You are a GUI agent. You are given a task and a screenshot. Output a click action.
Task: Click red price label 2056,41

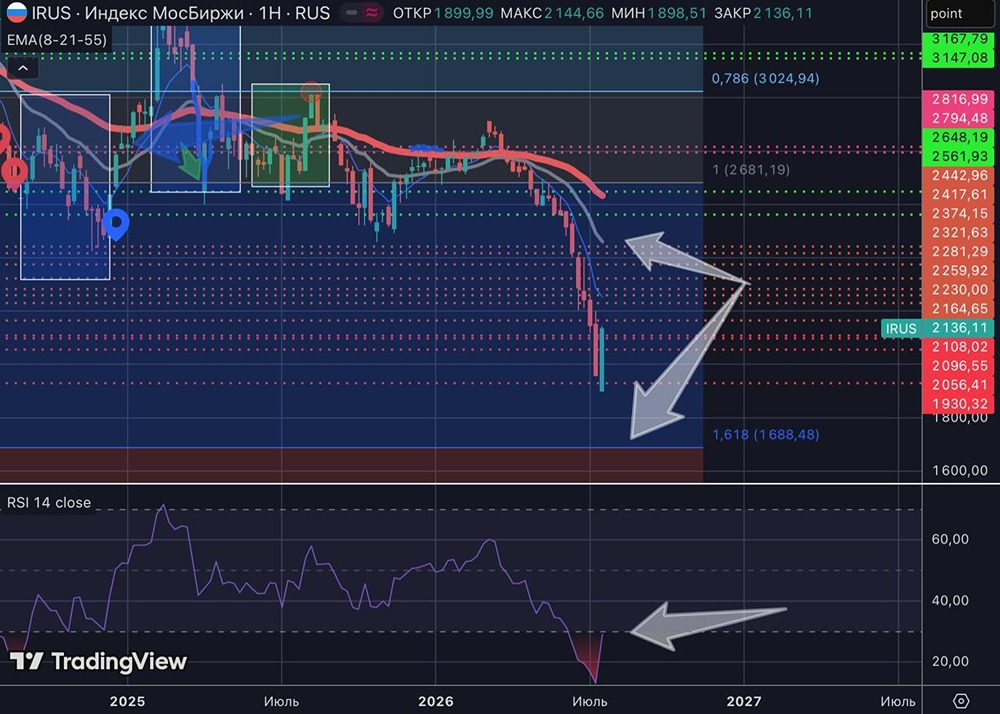pyautogui.click(x=959, y=385)
